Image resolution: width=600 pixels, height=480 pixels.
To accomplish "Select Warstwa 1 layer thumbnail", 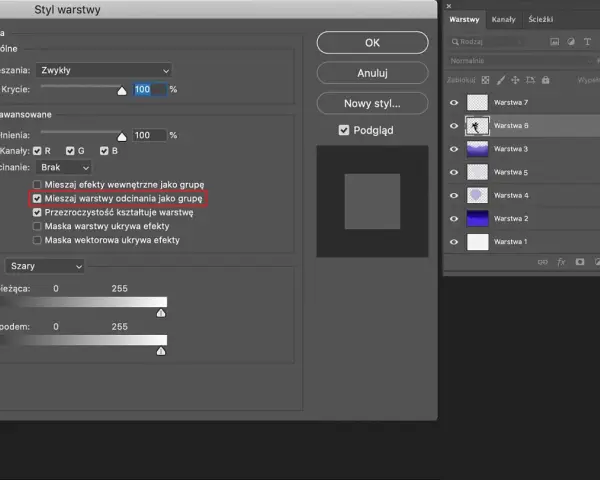I will click(x=478, y=242).
